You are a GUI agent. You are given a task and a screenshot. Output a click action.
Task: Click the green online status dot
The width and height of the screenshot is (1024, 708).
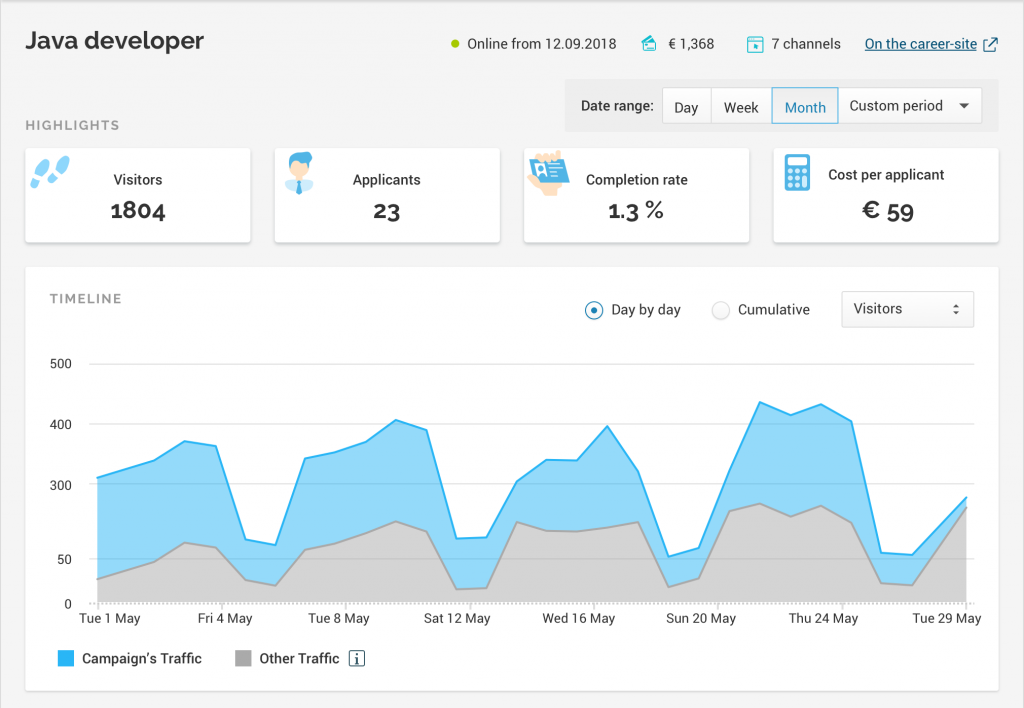coord(455,44)
